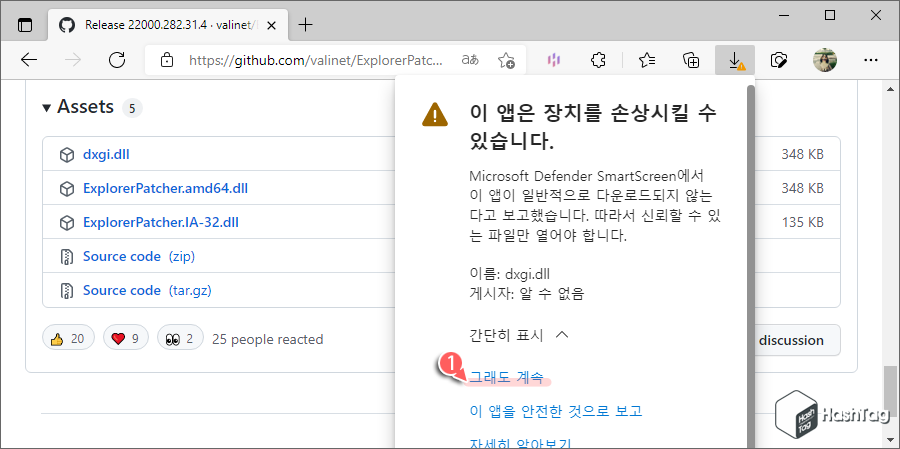Select the Release 22000.282.31.4 tab

pyautogui.click(x=169, y=25)
